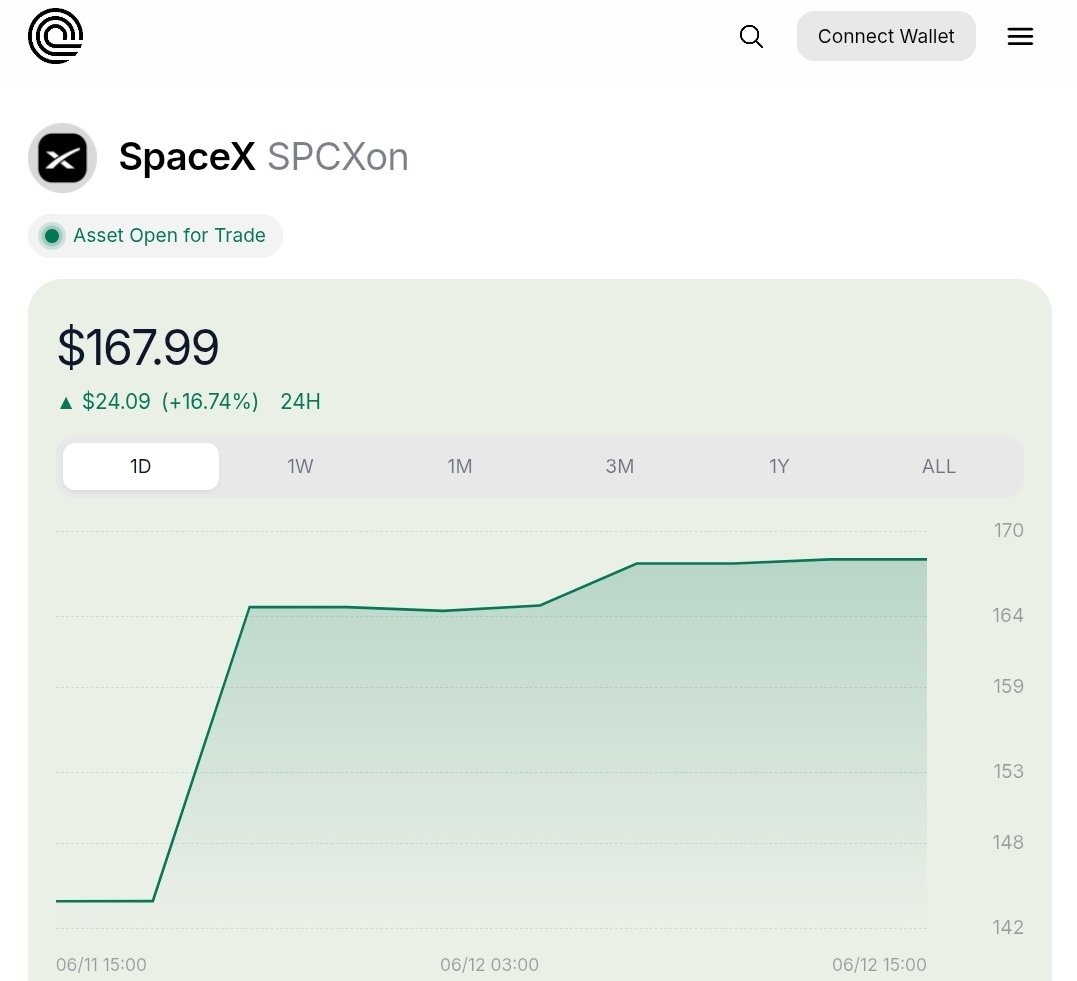Click the 06/12 03:00 axis marker

coord(489,965)
